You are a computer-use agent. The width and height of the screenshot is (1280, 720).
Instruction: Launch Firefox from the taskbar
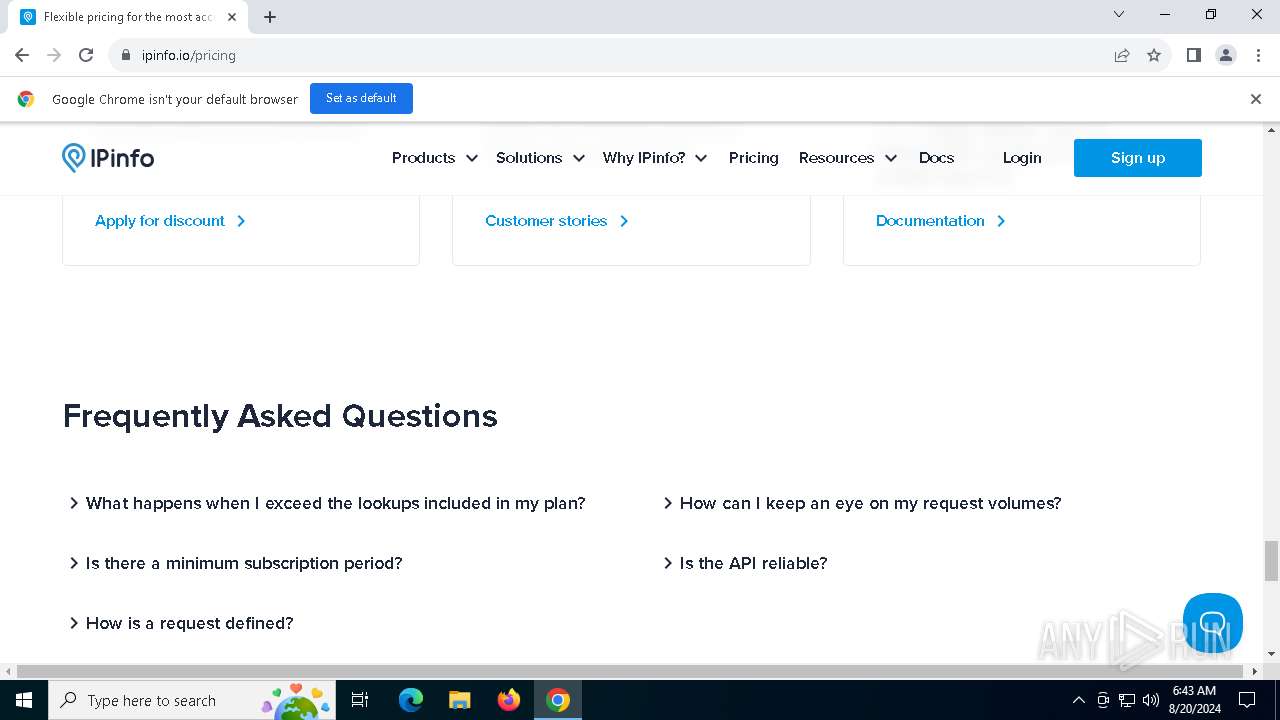click(509, 700)
